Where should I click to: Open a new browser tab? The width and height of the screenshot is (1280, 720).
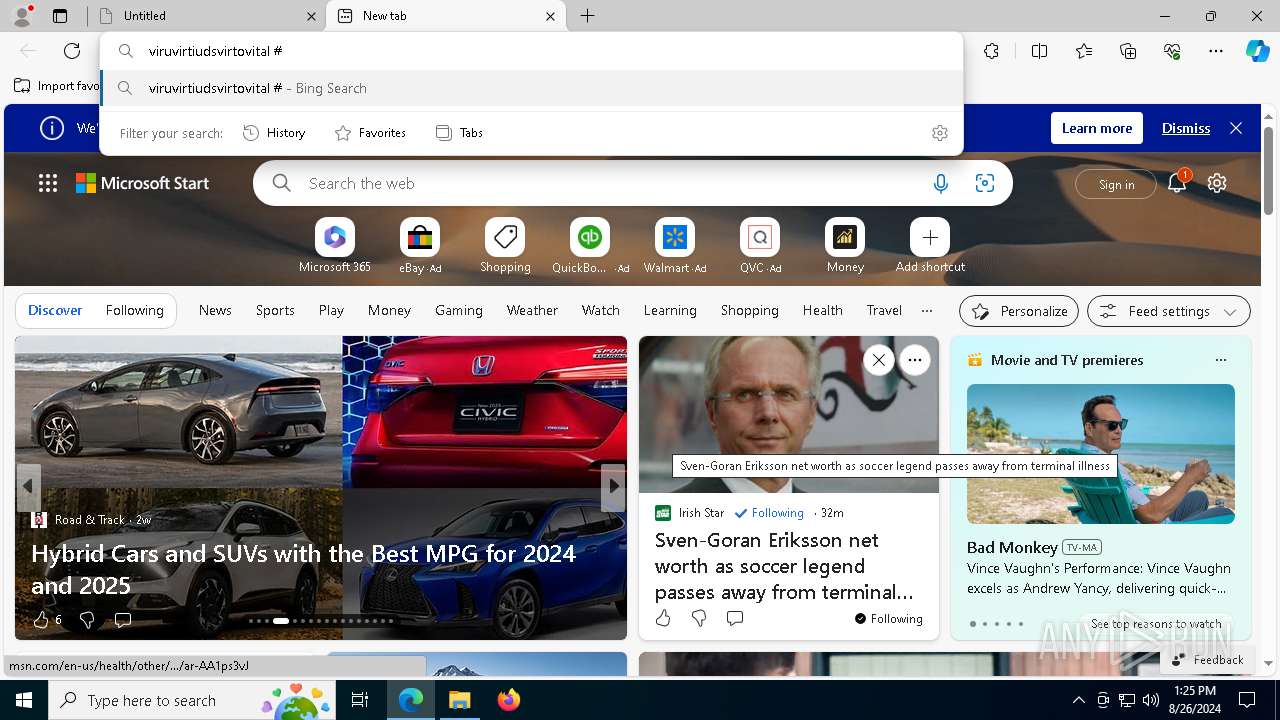click(588, 16)
